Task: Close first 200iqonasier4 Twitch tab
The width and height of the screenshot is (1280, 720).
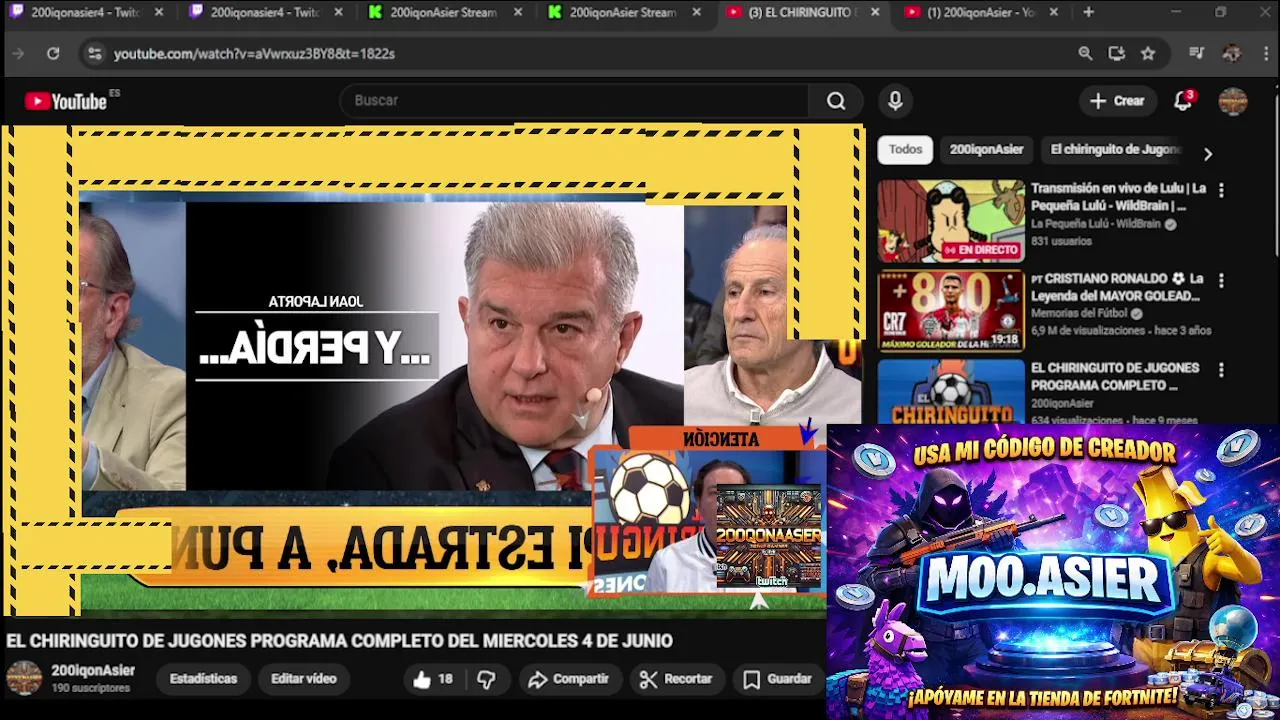Action: pyautogui.click(x=158, y=13)
